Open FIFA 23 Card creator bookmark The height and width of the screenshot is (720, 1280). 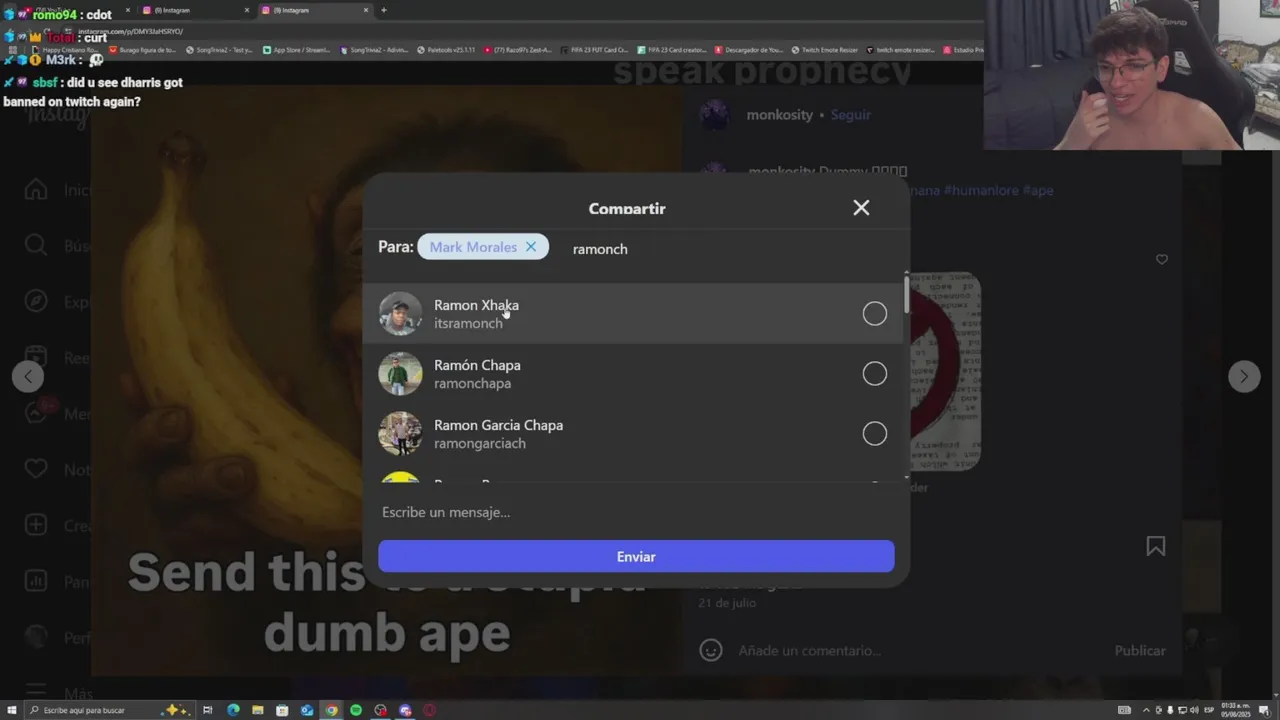click(x=671, y=49)
